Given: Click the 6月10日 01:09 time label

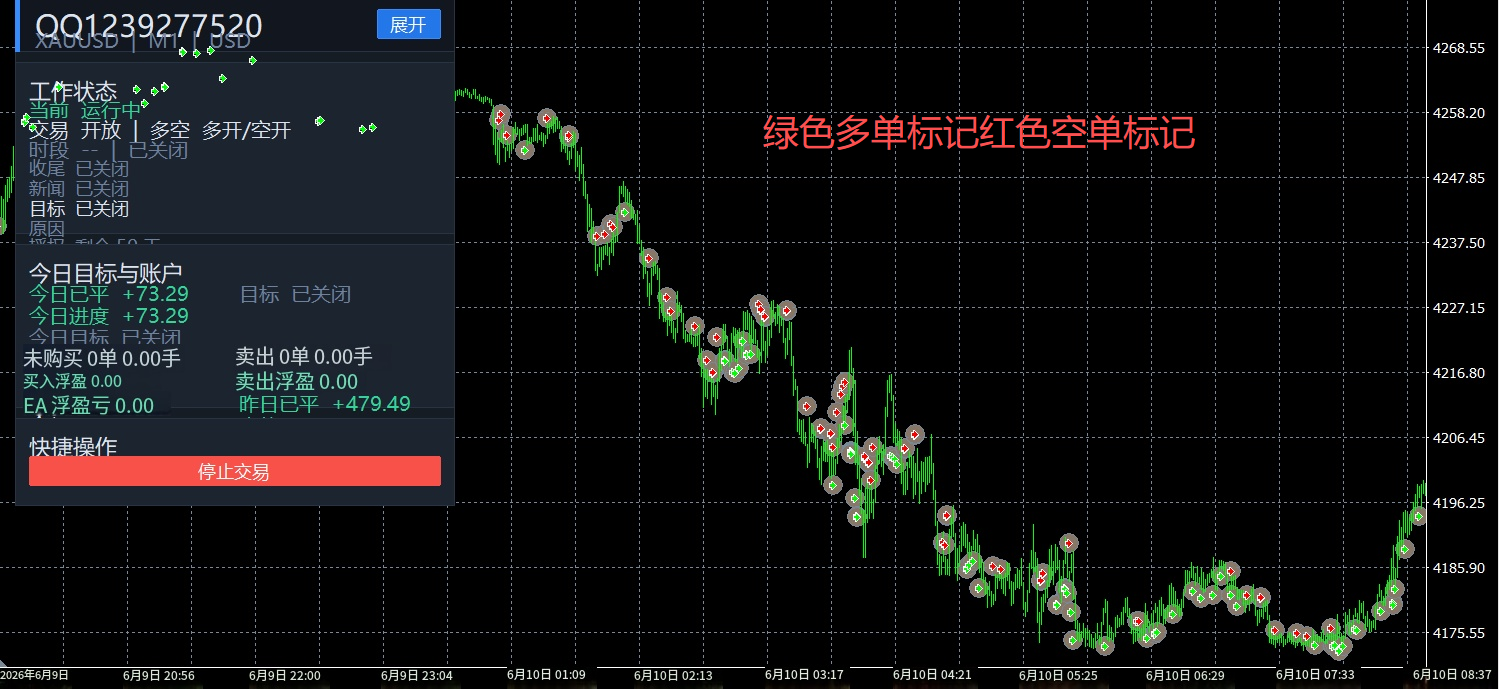Looking at the screenshot, I should [546, 677].
